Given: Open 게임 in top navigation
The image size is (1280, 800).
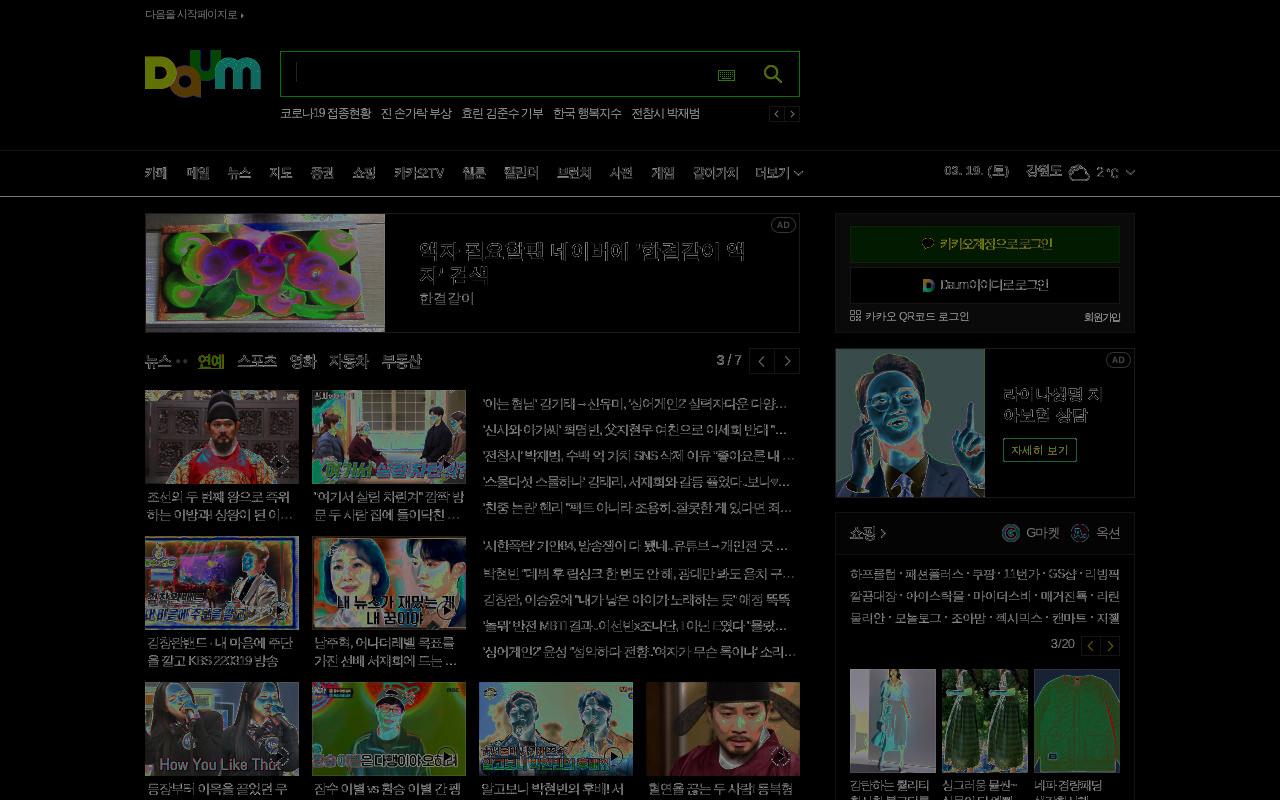Looking at the screenshot, I should [663, 173].
